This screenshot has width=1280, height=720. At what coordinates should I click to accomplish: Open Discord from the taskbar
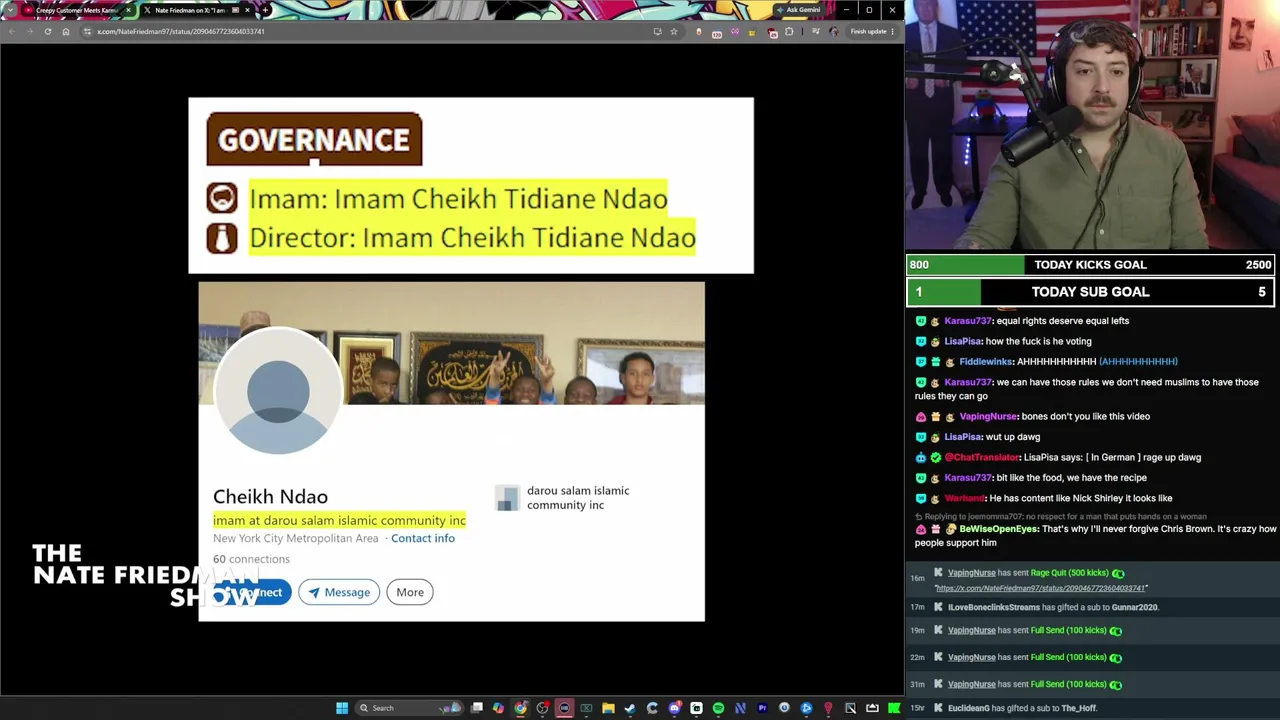[x=674, y=708]
